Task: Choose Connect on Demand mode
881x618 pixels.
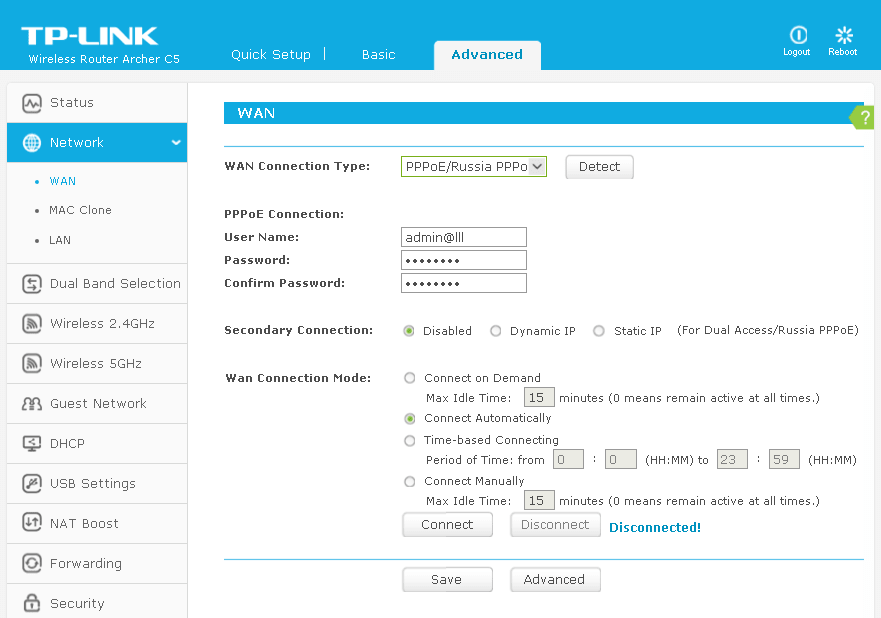Action: point(410,378)
